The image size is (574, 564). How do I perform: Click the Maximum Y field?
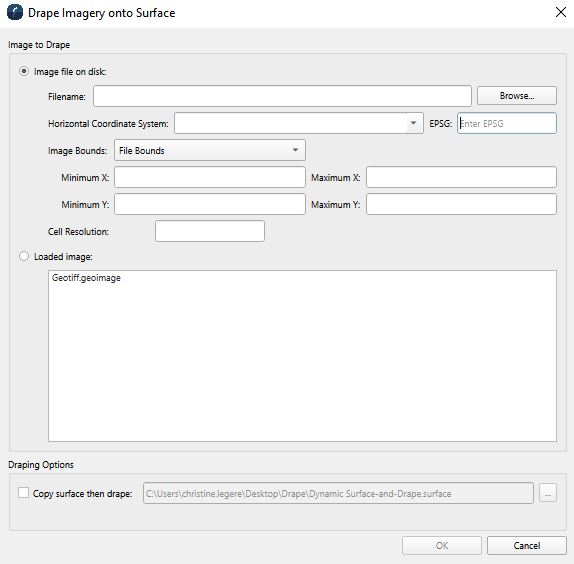[461, 204]
